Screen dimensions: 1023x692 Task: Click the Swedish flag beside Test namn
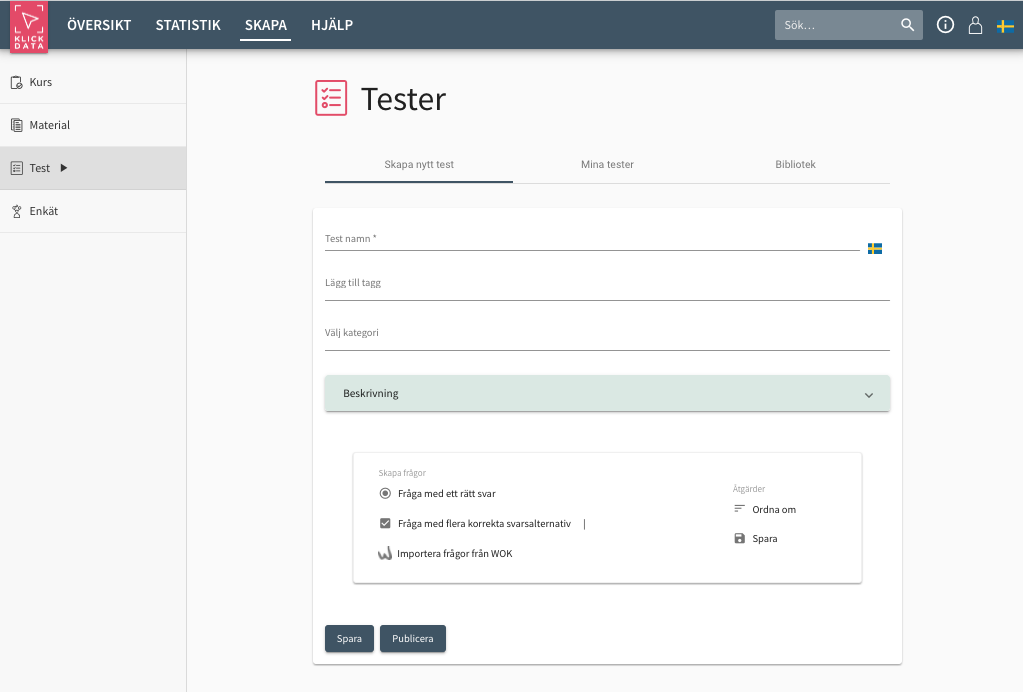(x=875, y=248)
